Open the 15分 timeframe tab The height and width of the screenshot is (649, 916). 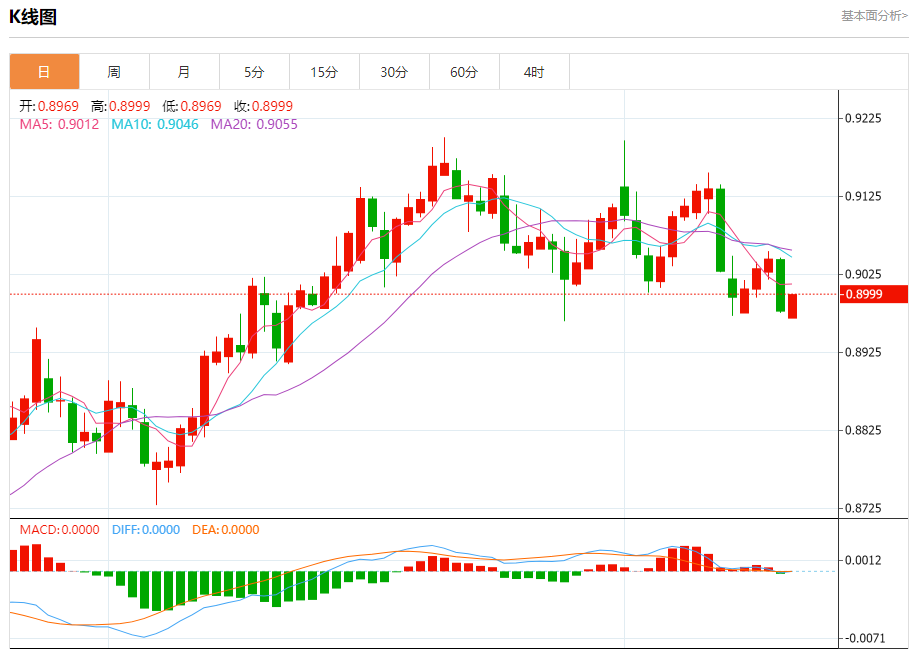(x=325, y=72)
